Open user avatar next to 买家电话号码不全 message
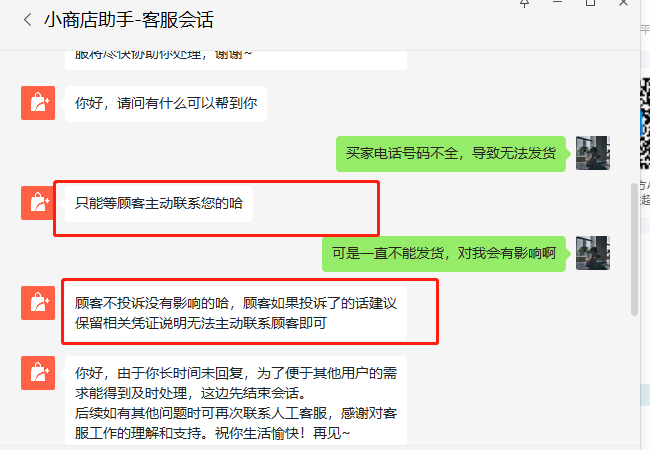Screen dimensions: 650x450 pos(593,153)
